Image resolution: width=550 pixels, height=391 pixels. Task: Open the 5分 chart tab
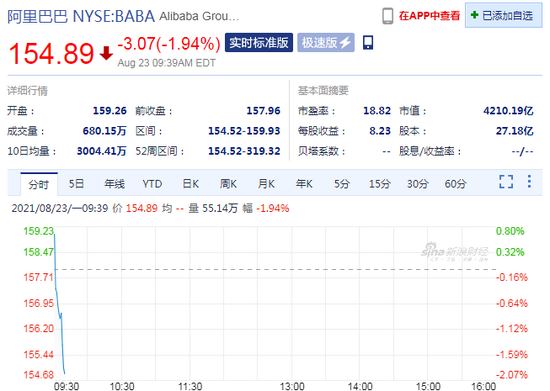click(x=342, y=184)
